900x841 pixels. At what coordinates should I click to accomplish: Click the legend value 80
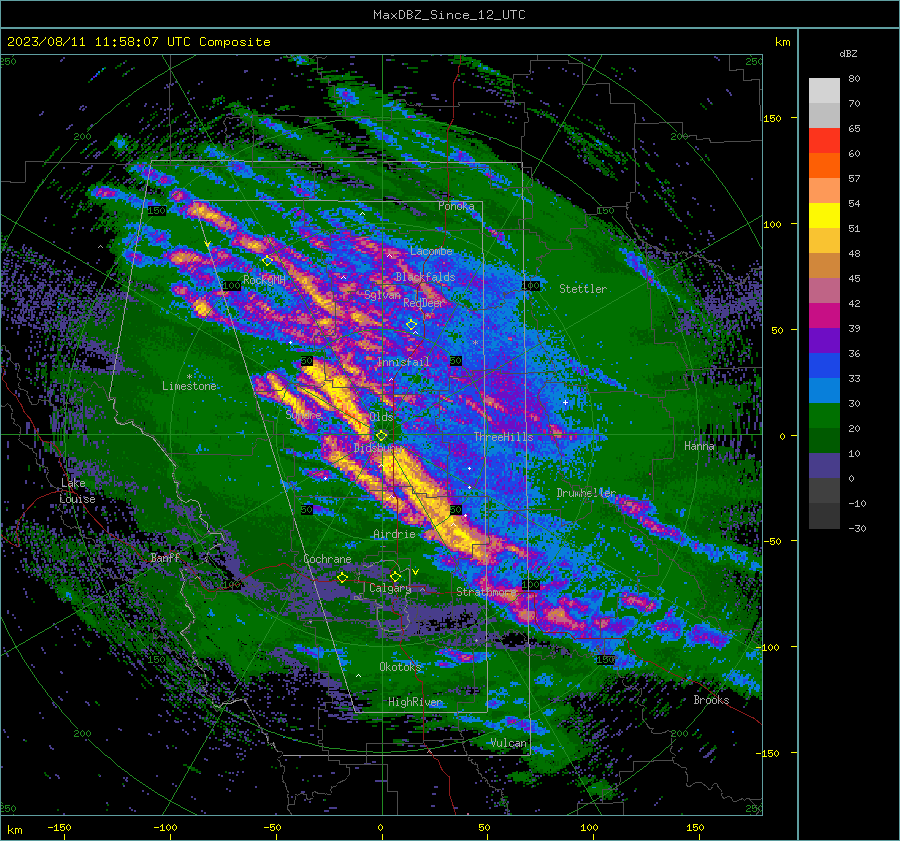click(x=854, y=79)
